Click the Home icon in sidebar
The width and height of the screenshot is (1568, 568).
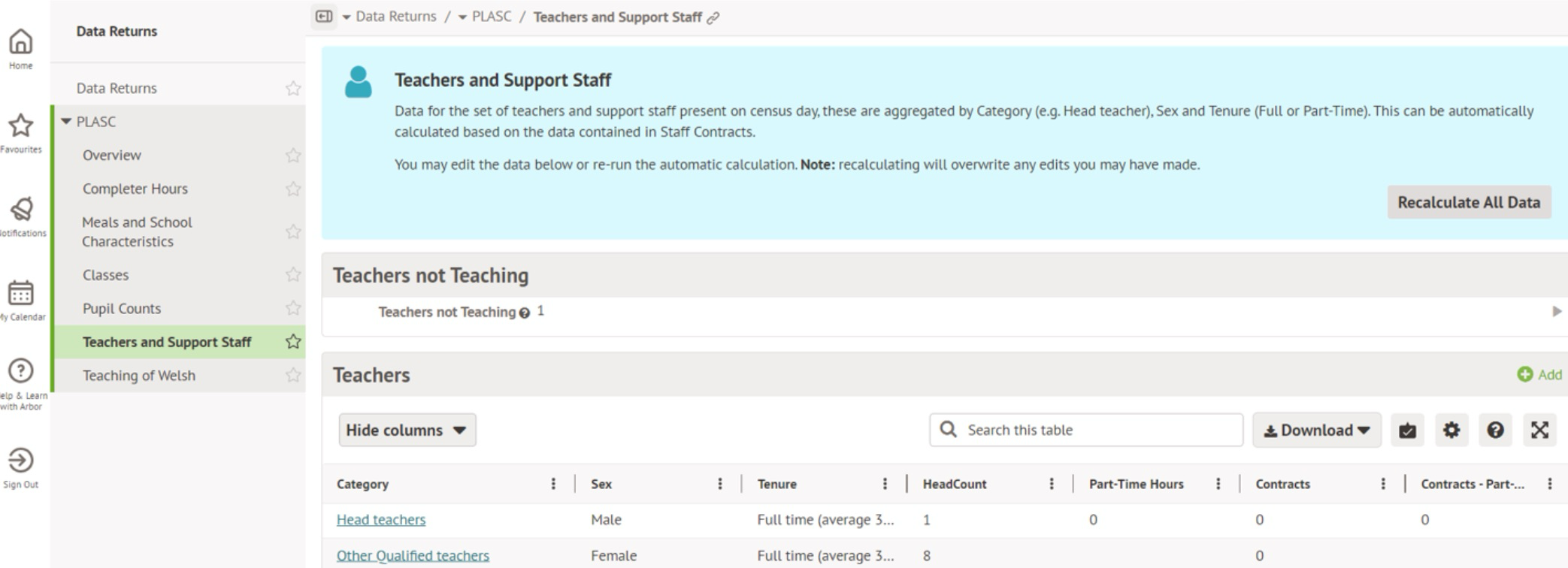click(20, 42)
